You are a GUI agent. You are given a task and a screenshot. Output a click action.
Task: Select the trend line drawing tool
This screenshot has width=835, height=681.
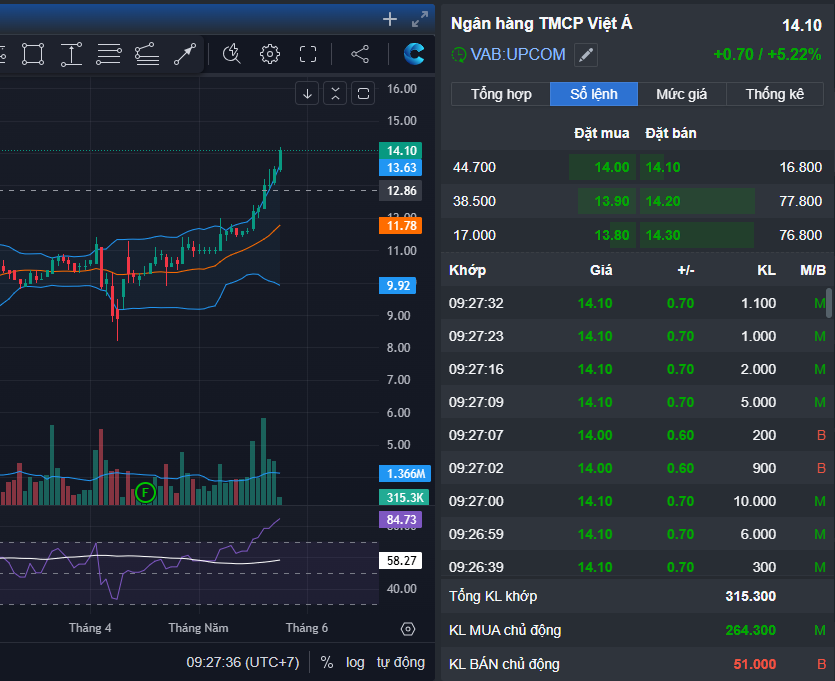tap(185, 54)
